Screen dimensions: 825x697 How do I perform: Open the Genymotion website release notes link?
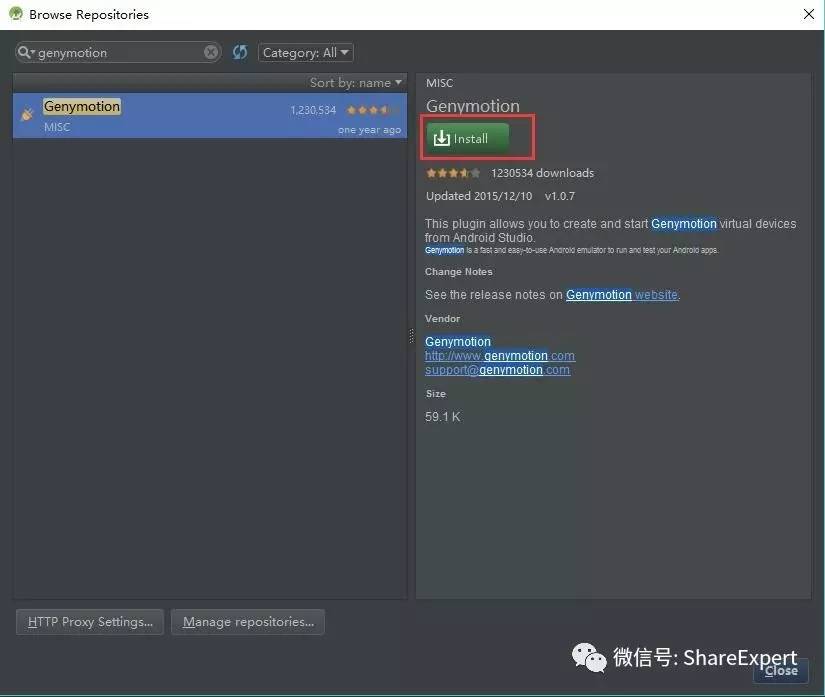click(x=622, y=295)
